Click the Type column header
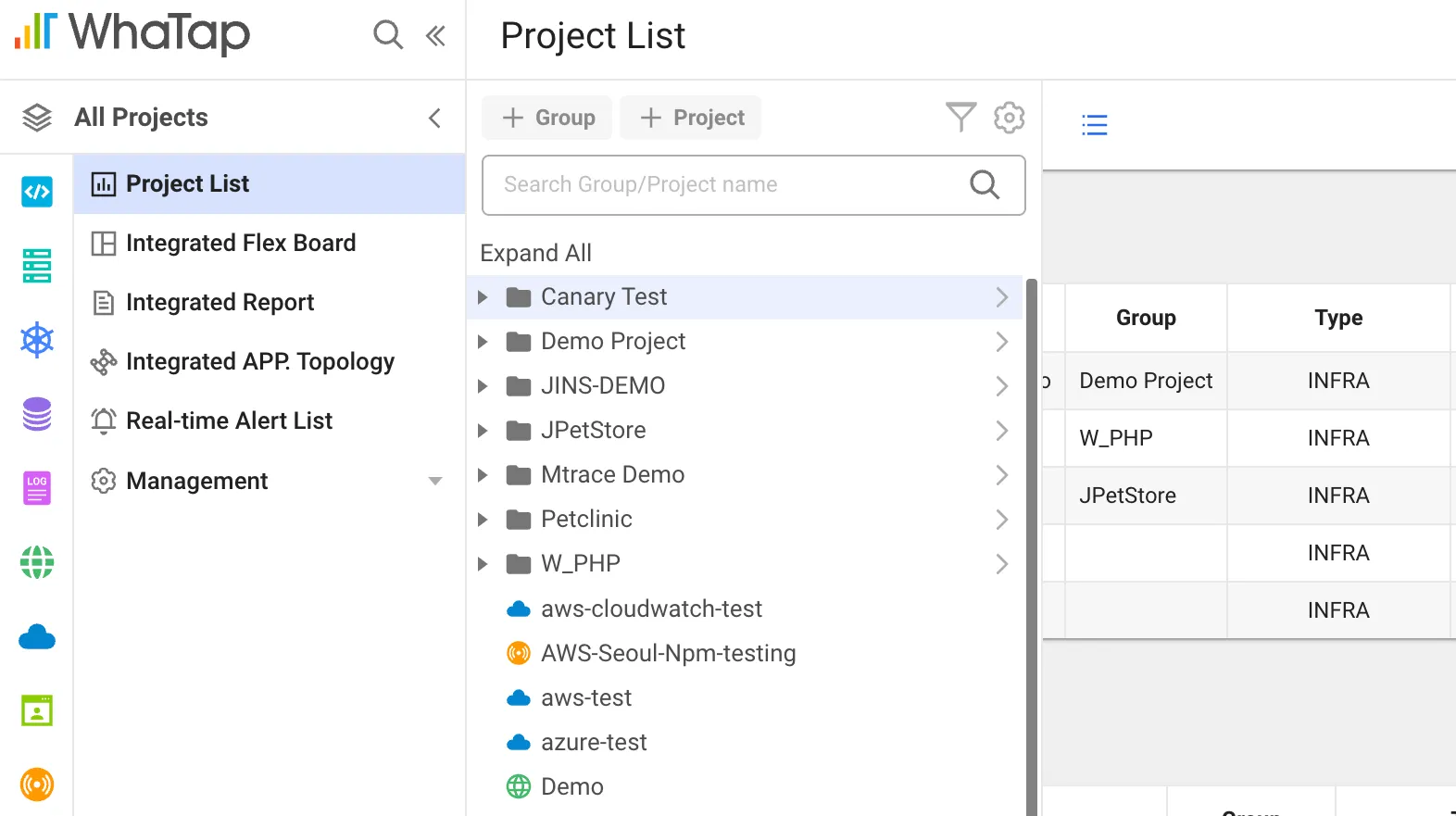 pos(1338,318)
